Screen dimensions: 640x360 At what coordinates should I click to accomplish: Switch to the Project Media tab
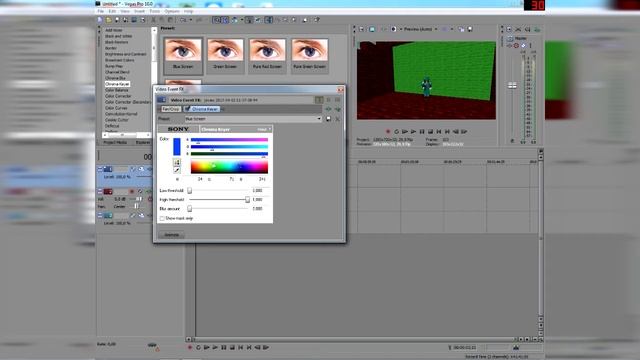pos(115,142)
